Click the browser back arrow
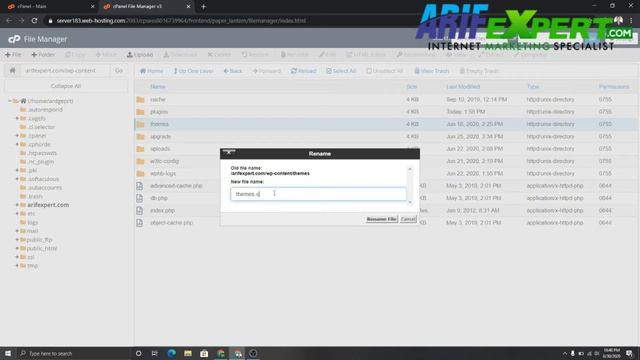This screenshot has width=640, height=360. [x=9, y=20]
